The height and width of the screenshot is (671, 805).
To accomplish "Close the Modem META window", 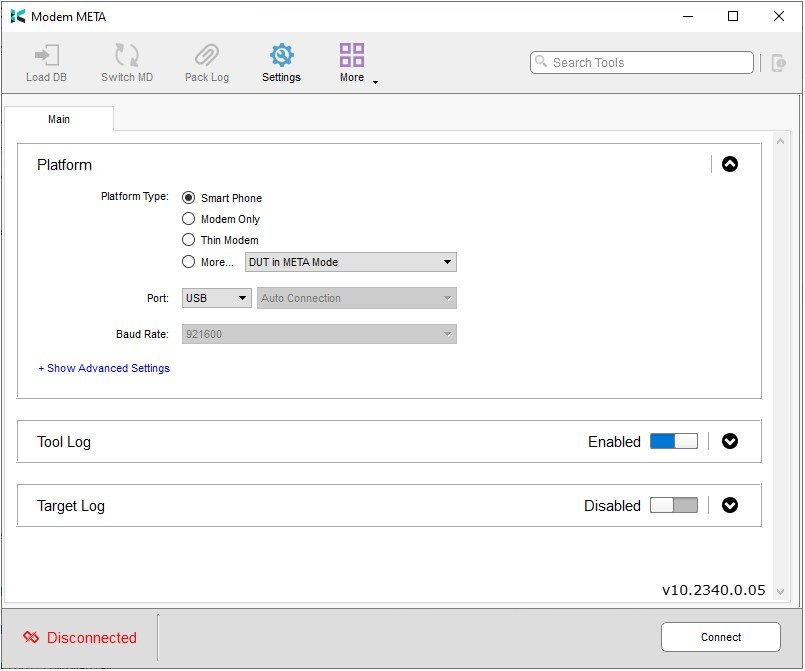I will (778, 16).
